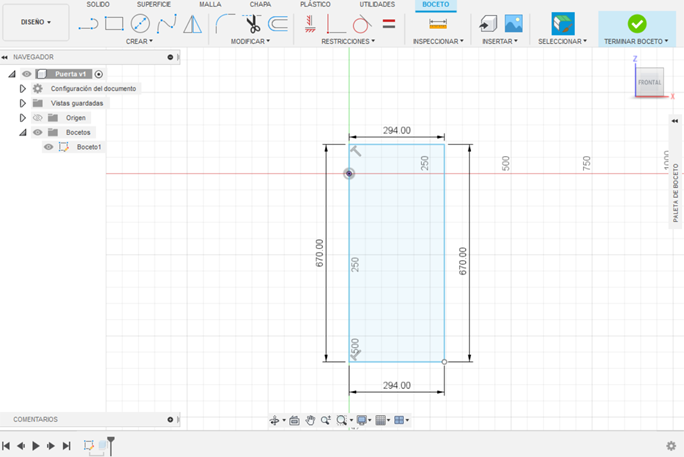Toggle visibility of Origen folder

point(38,118)
